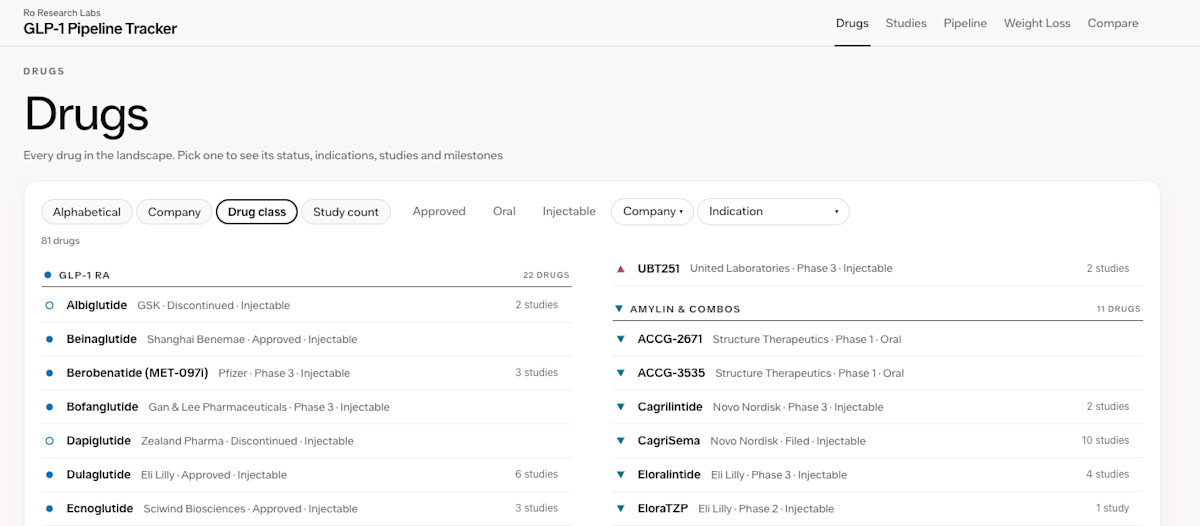
Task: Open the ACCG-2671 drug entry
Action: (x=878, y=339)
